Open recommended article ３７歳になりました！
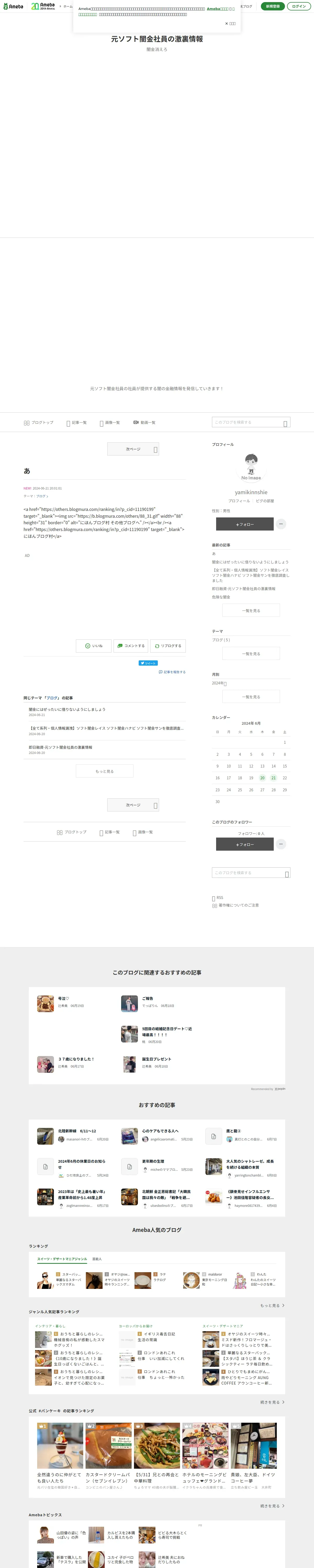Image resolution: width=314 pixels, height=1568 pixels. [x=76, y=1059]
